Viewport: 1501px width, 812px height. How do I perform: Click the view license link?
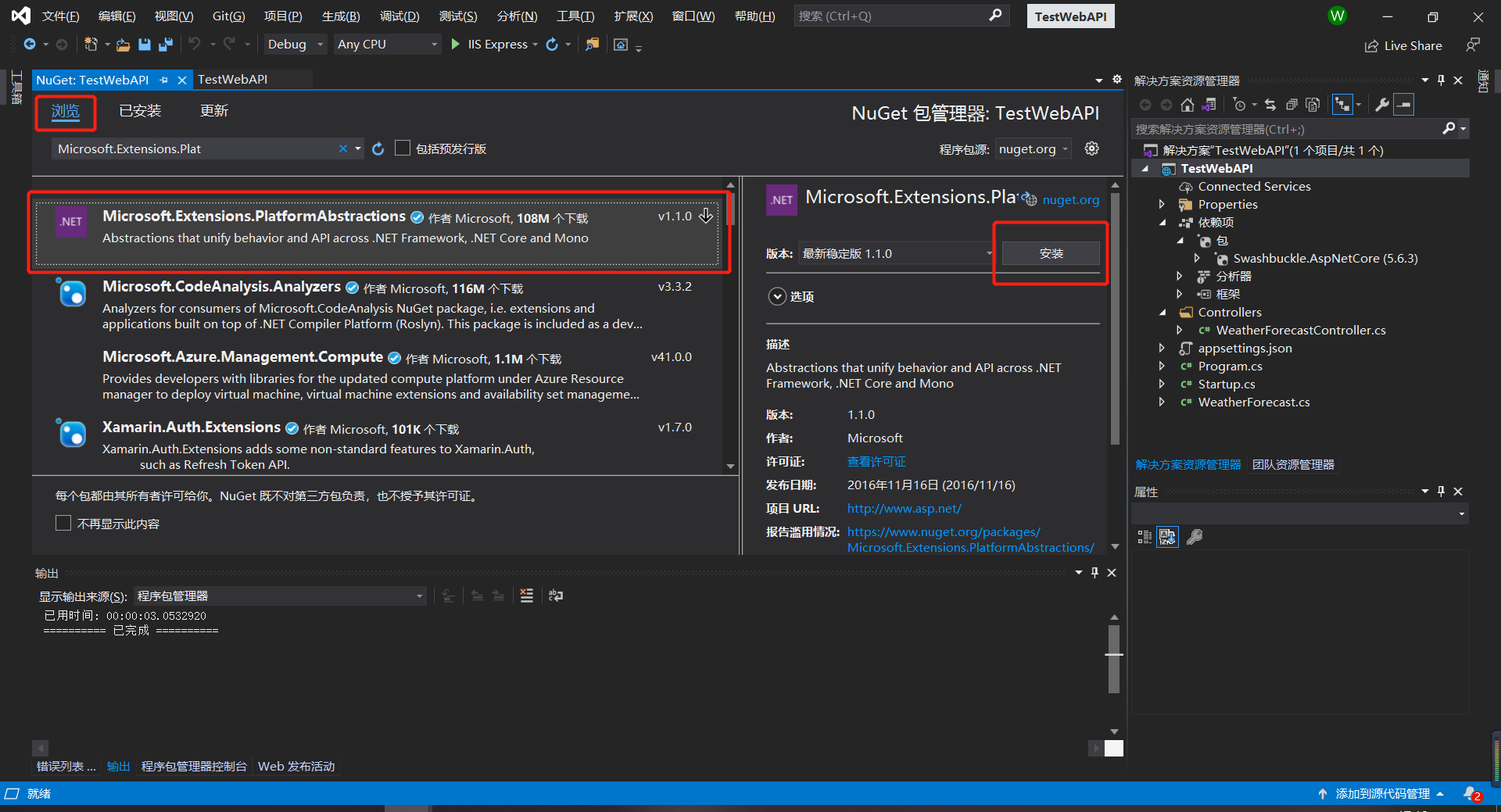pos(876,462)
